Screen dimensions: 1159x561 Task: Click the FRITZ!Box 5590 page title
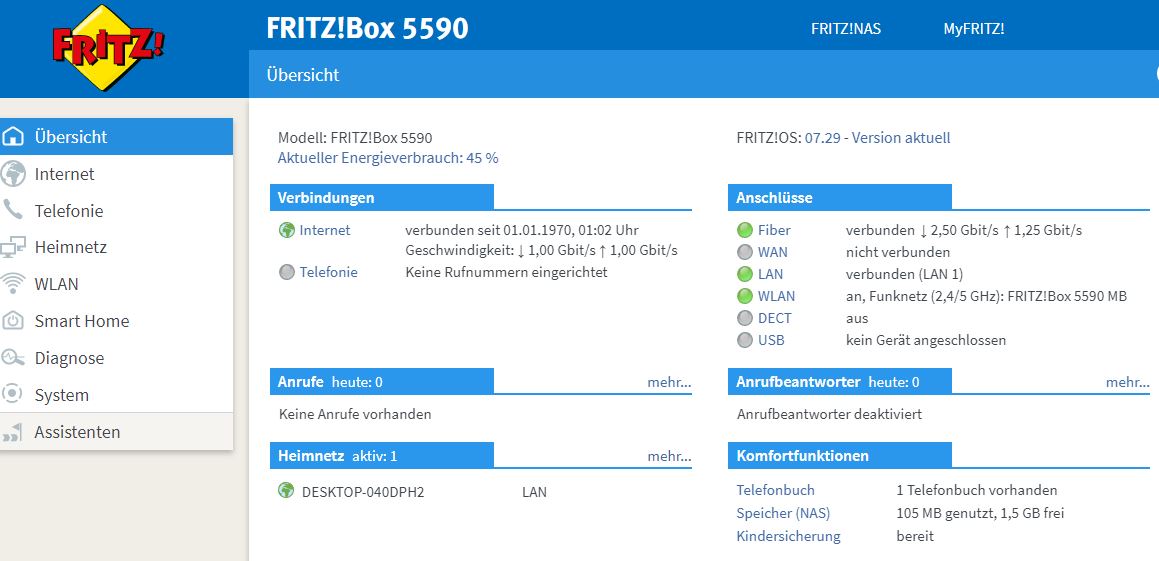coord(367,29)
